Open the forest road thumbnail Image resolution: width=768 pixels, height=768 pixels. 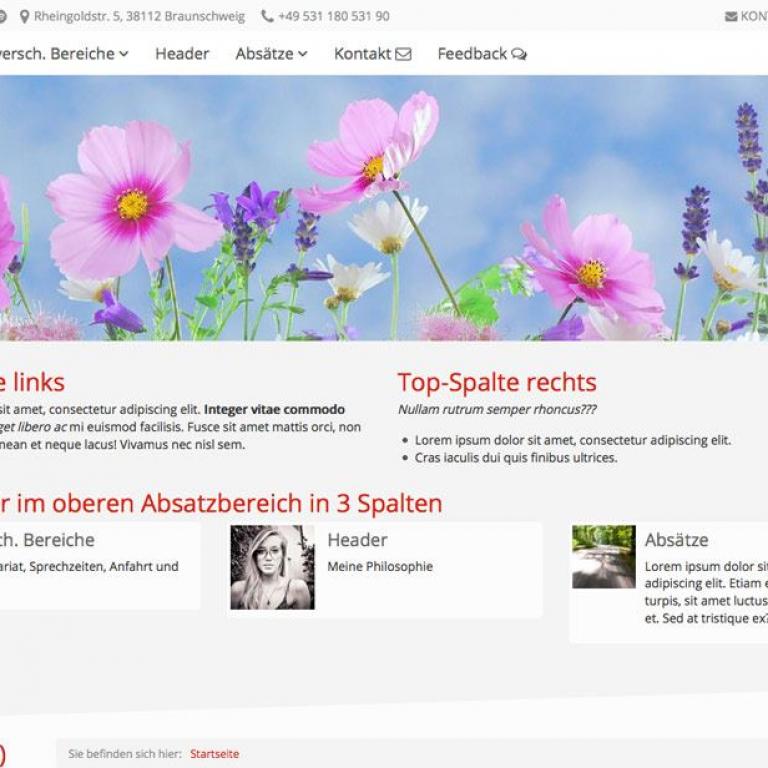(603, 557)
